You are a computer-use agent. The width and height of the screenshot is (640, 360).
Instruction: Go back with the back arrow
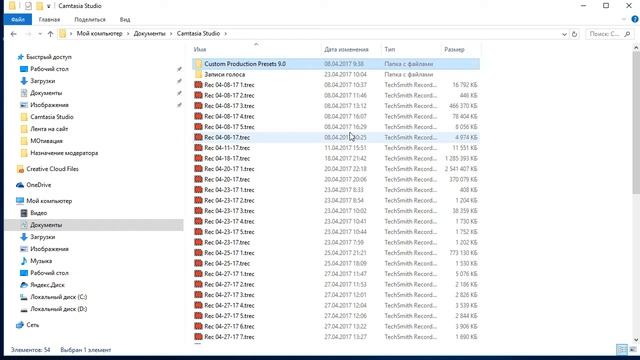[x=13, y=34]
